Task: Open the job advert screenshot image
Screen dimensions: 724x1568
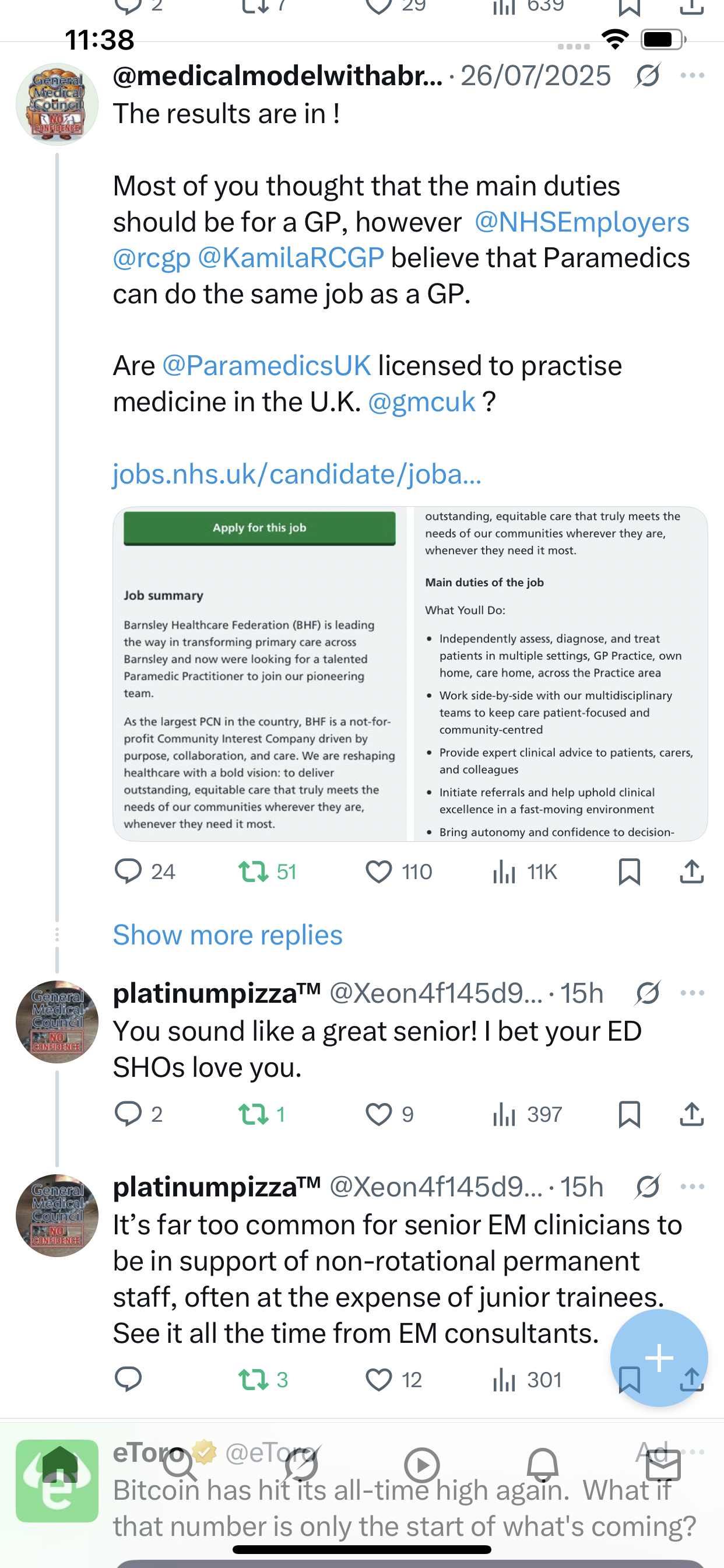Action: 410,674
